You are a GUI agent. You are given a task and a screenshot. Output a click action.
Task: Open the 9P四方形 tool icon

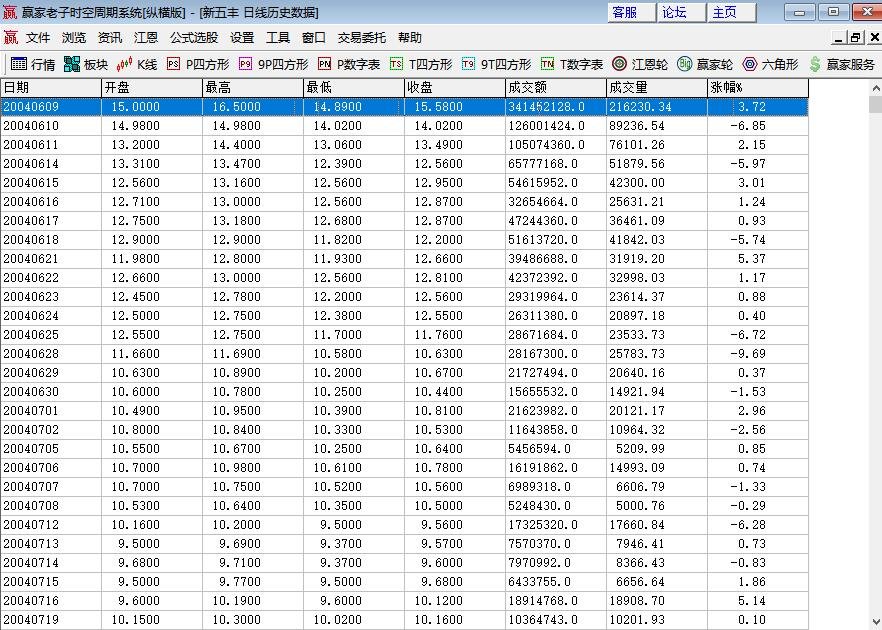click(x=245, y=64)
